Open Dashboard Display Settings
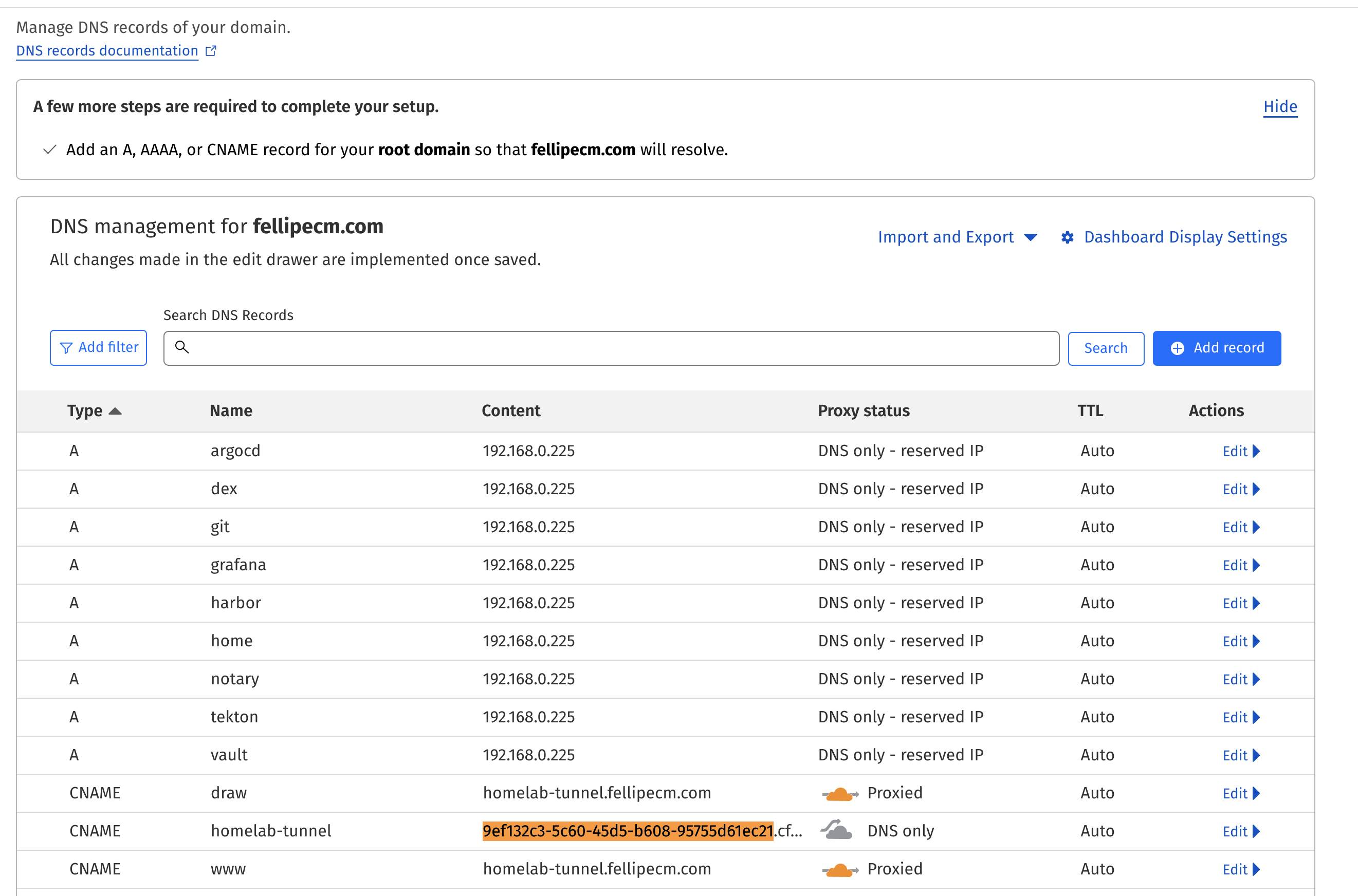 pos(1185,236)
